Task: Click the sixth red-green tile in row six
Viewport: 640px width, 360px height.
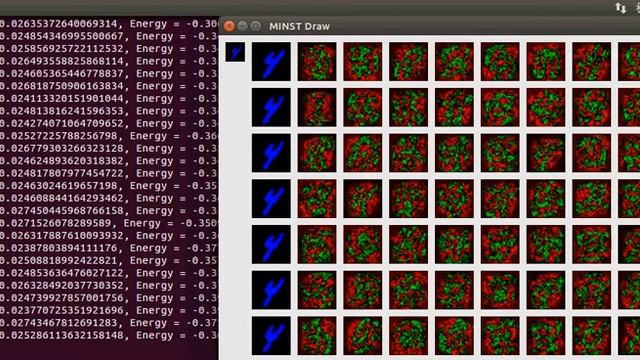Action: click(x=546, y=290)
